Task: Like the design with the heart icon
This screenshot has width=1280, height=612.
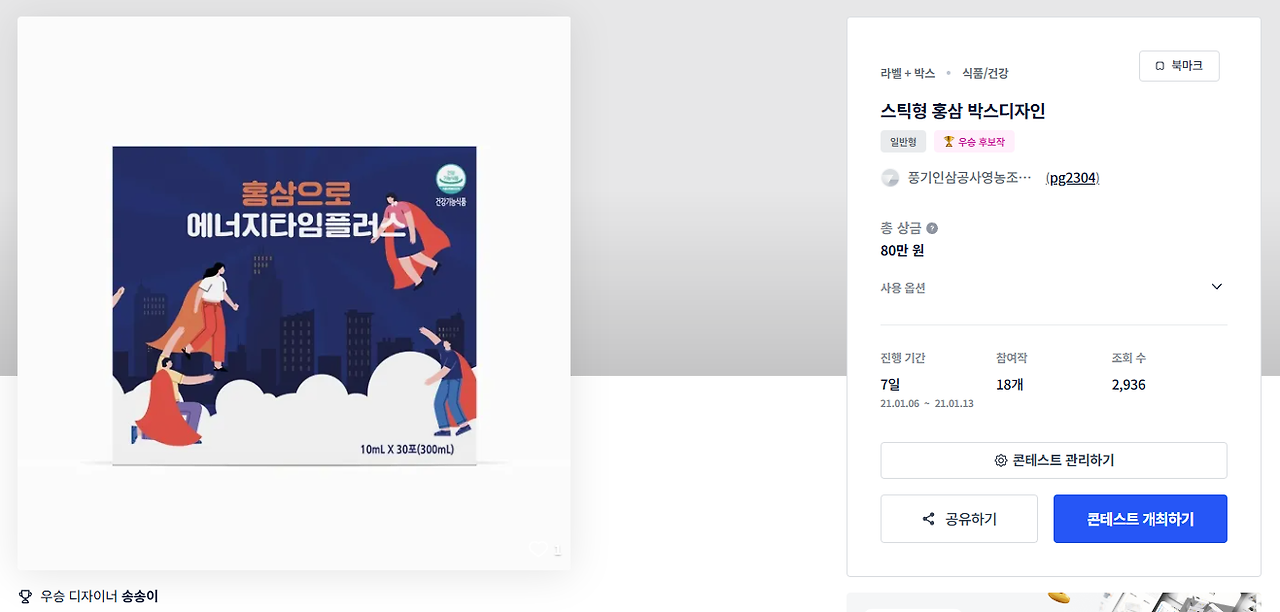Action: (x=538, y=548)
